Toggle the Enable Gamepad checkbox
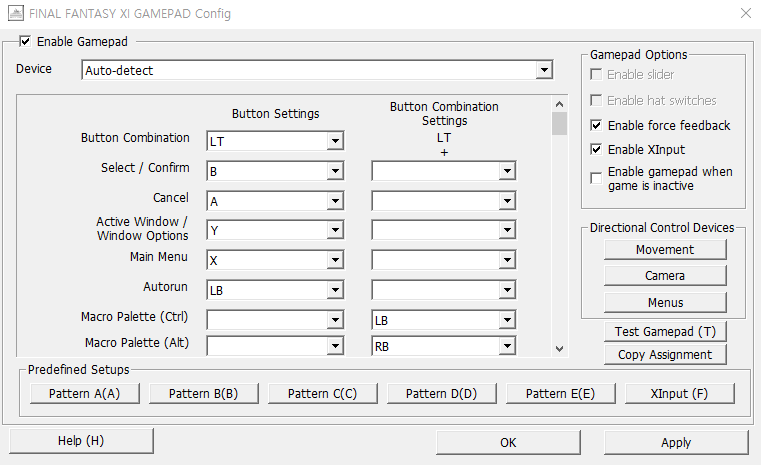 coord(25,42)
